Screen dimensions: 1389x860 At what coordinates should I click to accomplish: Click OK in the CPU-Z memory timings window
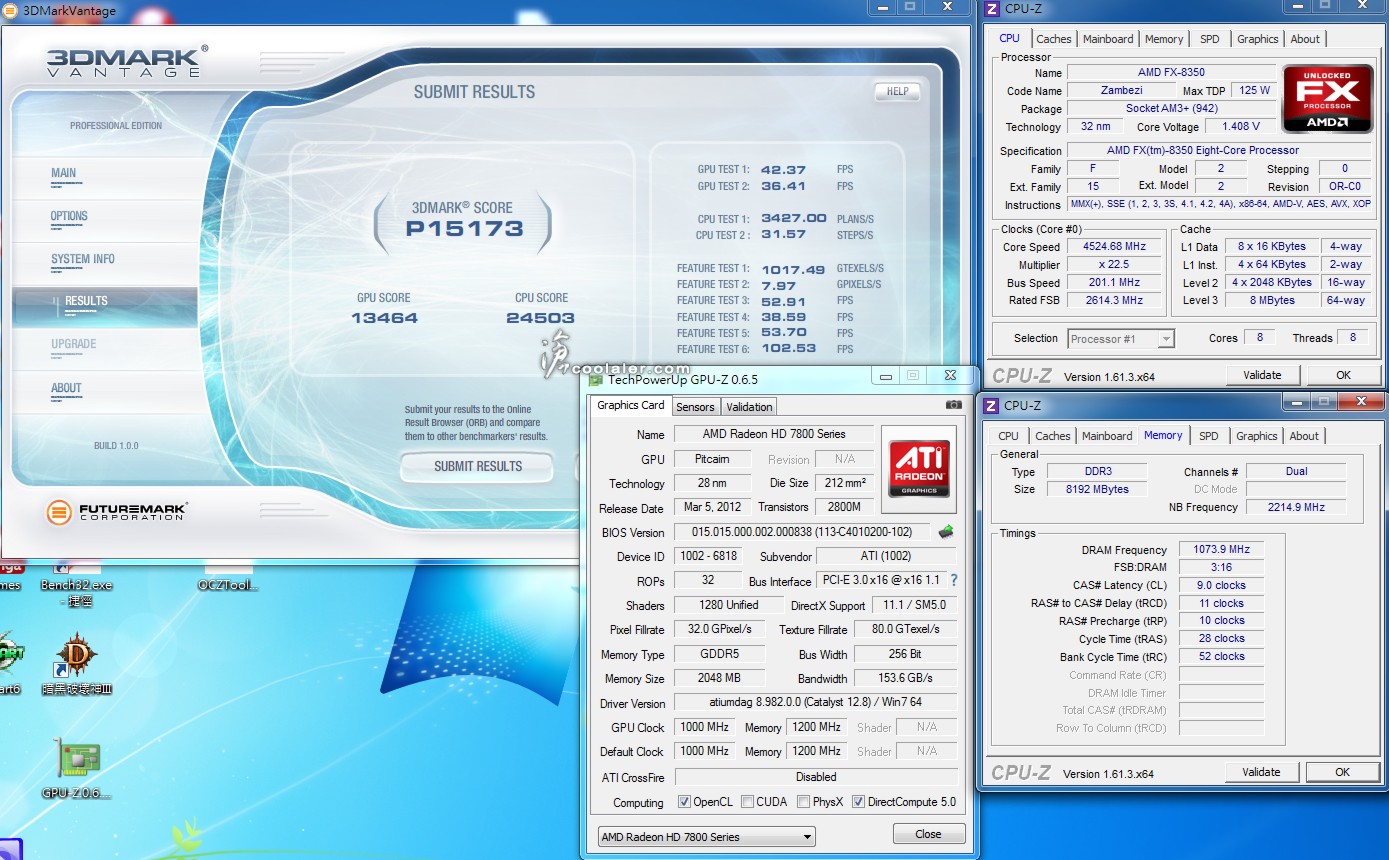pyautogui.click(x=1342, y=772)
